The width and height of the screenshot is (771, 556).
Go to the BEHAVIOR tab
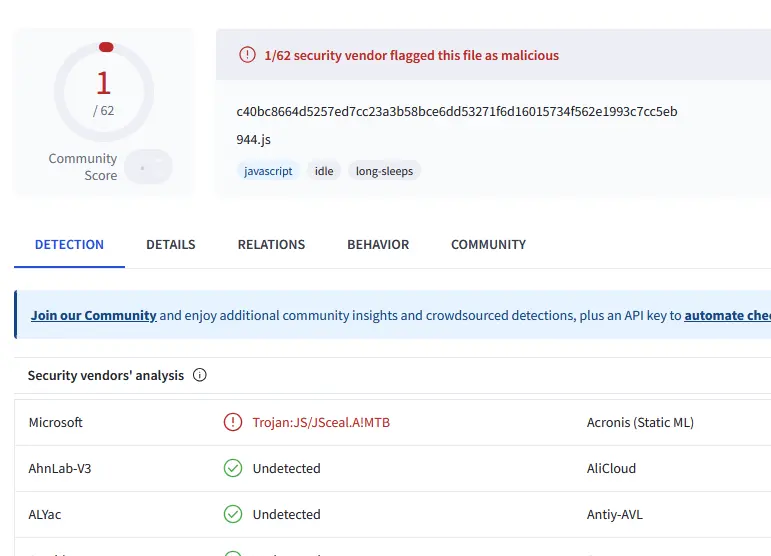tap(378, 244)
